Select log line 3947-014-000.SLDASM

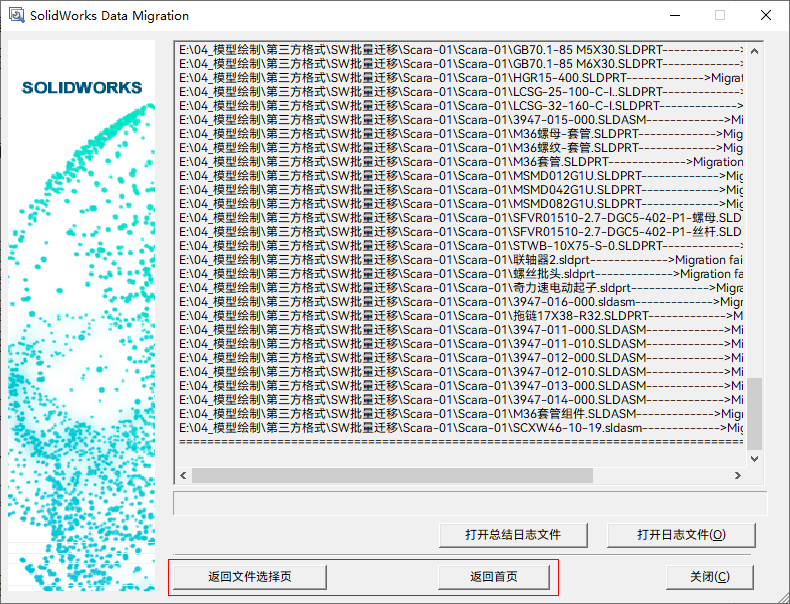[460, 400]
